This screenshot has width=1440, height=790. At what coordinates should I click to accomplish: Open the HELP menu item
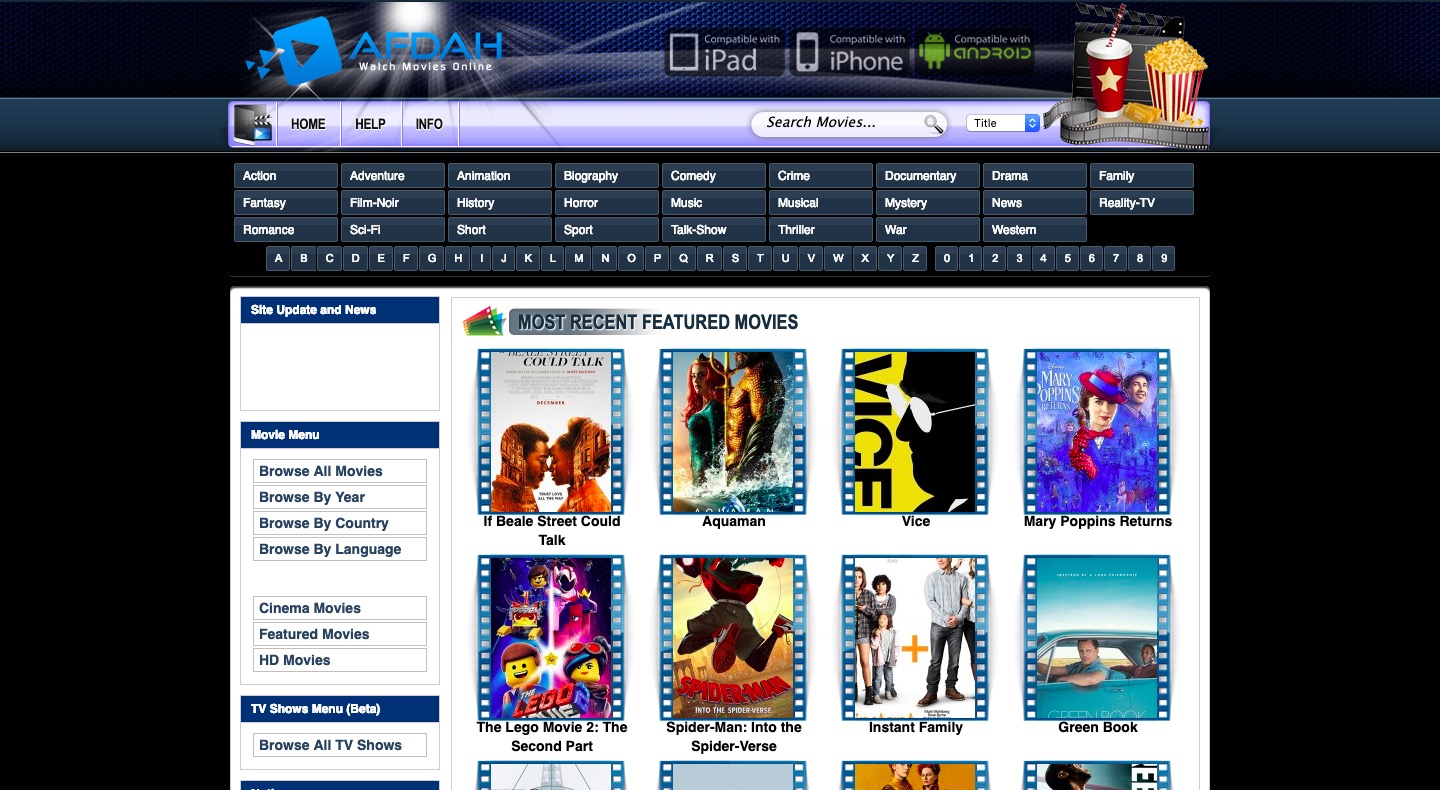370,124
